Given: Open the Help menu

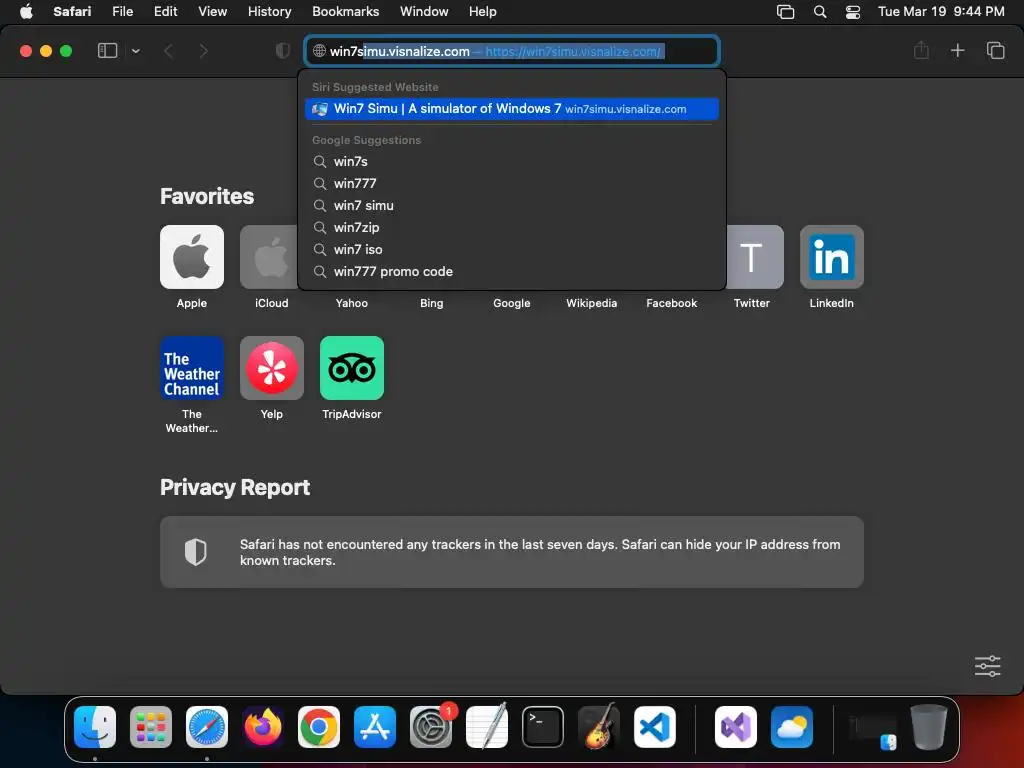Looking at the screenshot, I should pyautogui.click(x=483, y=11).
